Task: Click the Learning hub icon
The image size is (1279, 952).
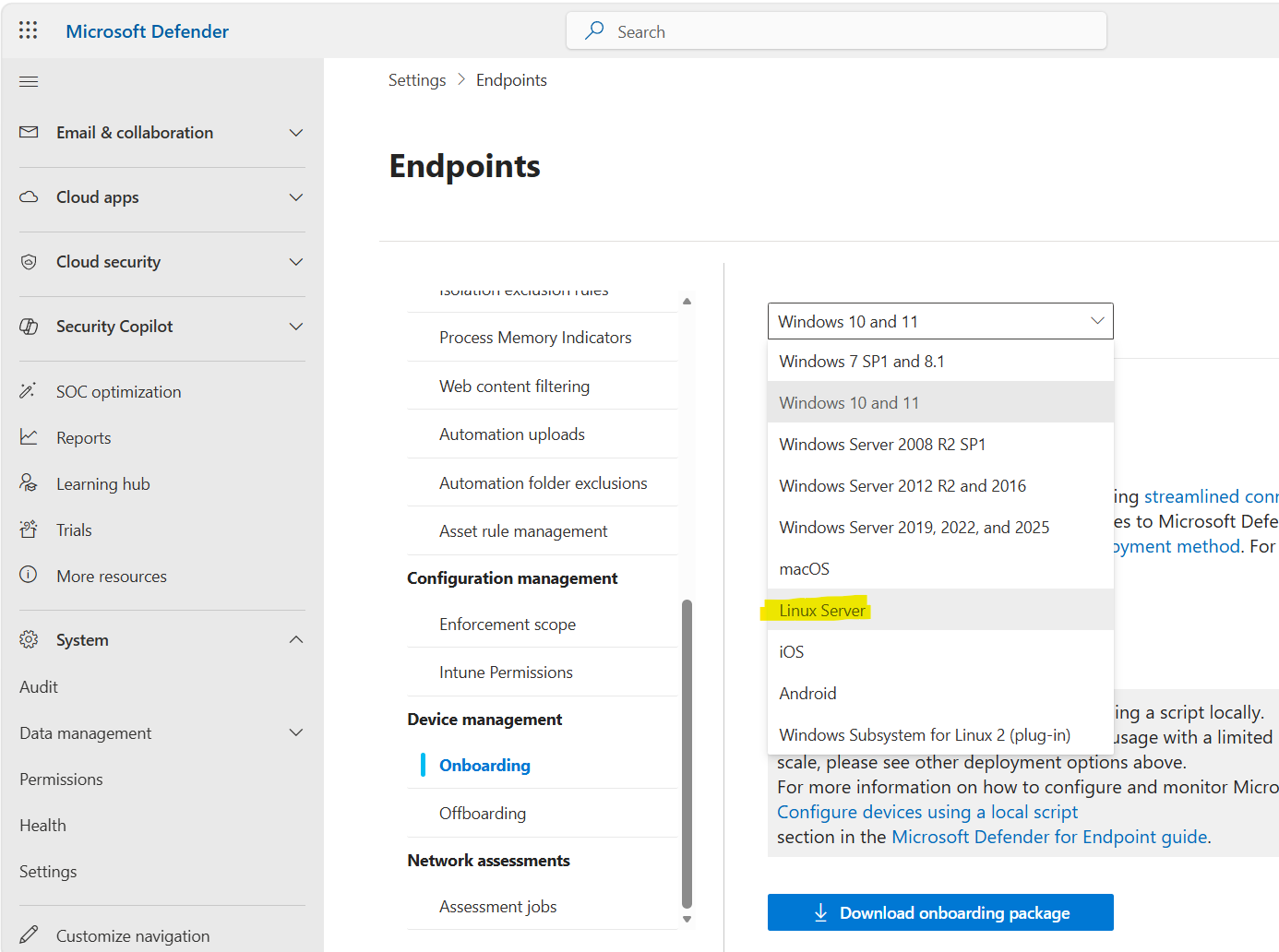Action: (x=29, y=483)
